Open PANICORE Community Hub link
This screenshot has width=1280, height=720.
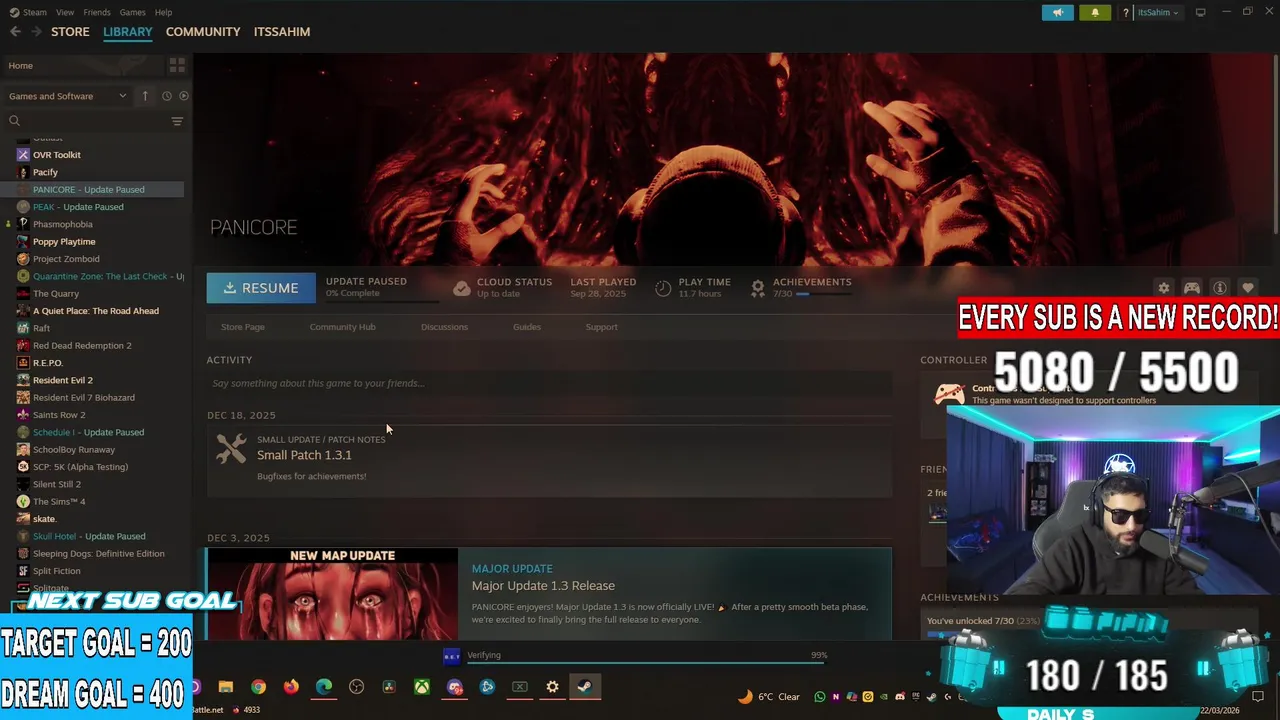[342, 327]
